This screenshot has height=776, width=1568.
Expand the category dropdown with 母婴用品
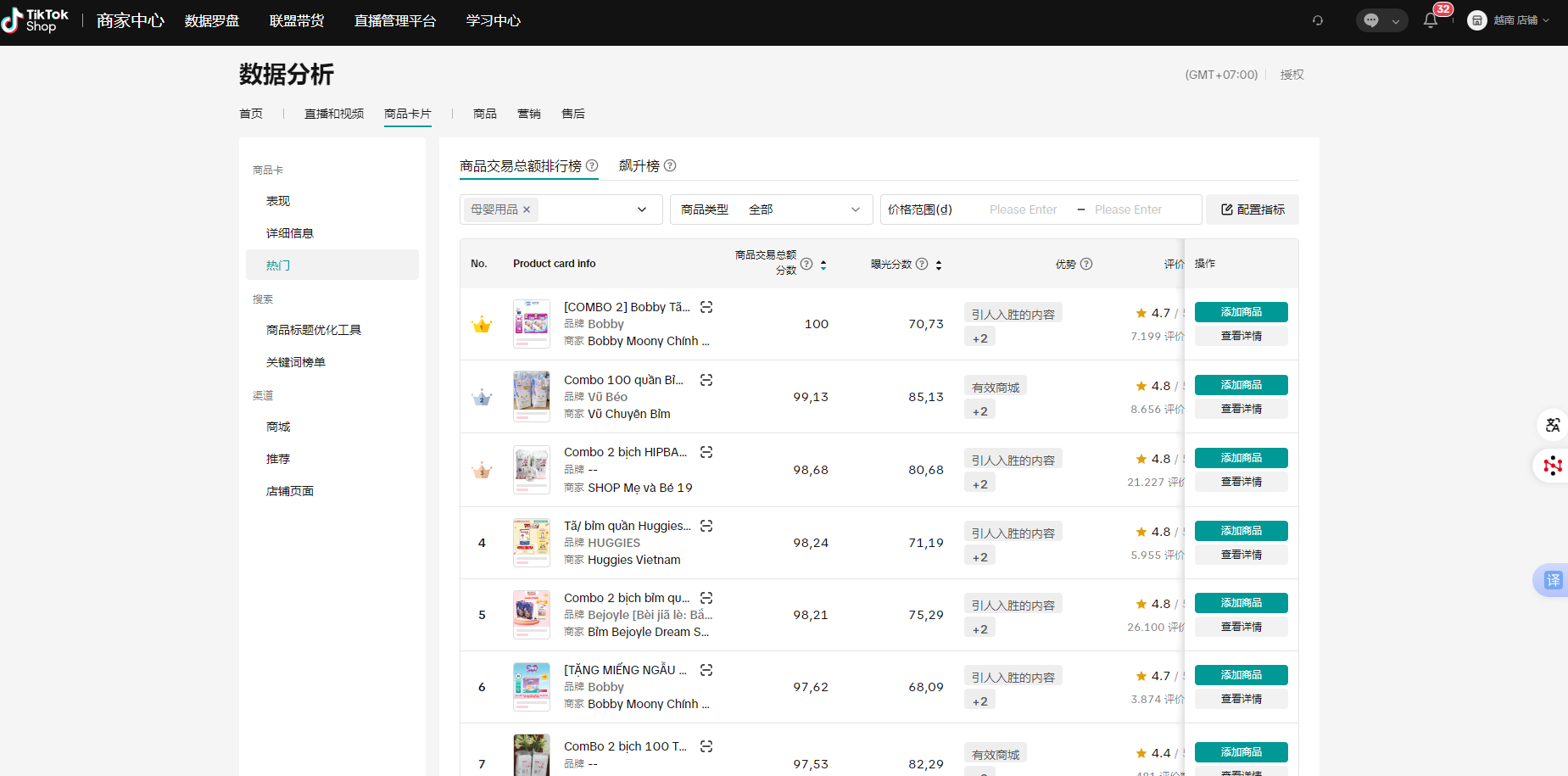point(642,209)
